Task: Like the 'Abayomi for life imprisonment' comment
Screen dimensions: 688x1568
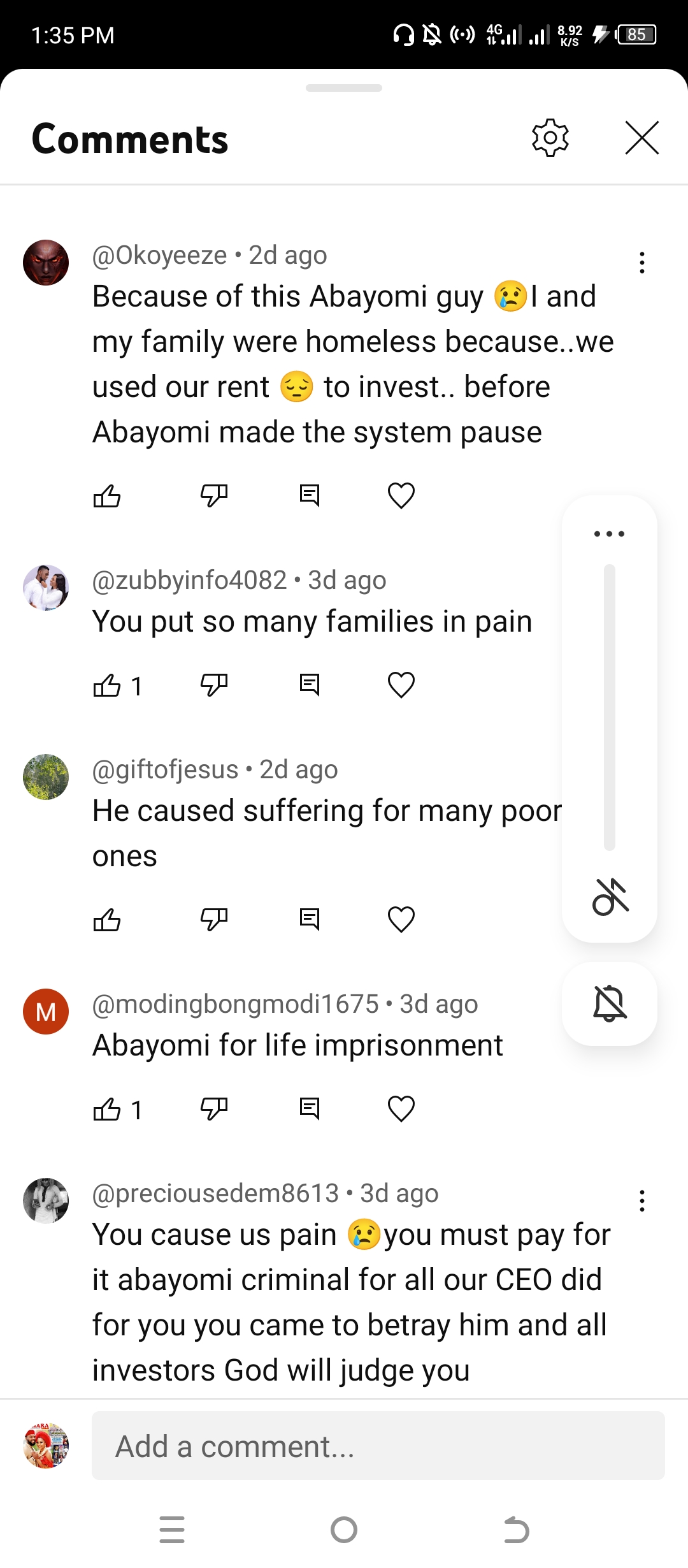Action: pos(107,1109)
